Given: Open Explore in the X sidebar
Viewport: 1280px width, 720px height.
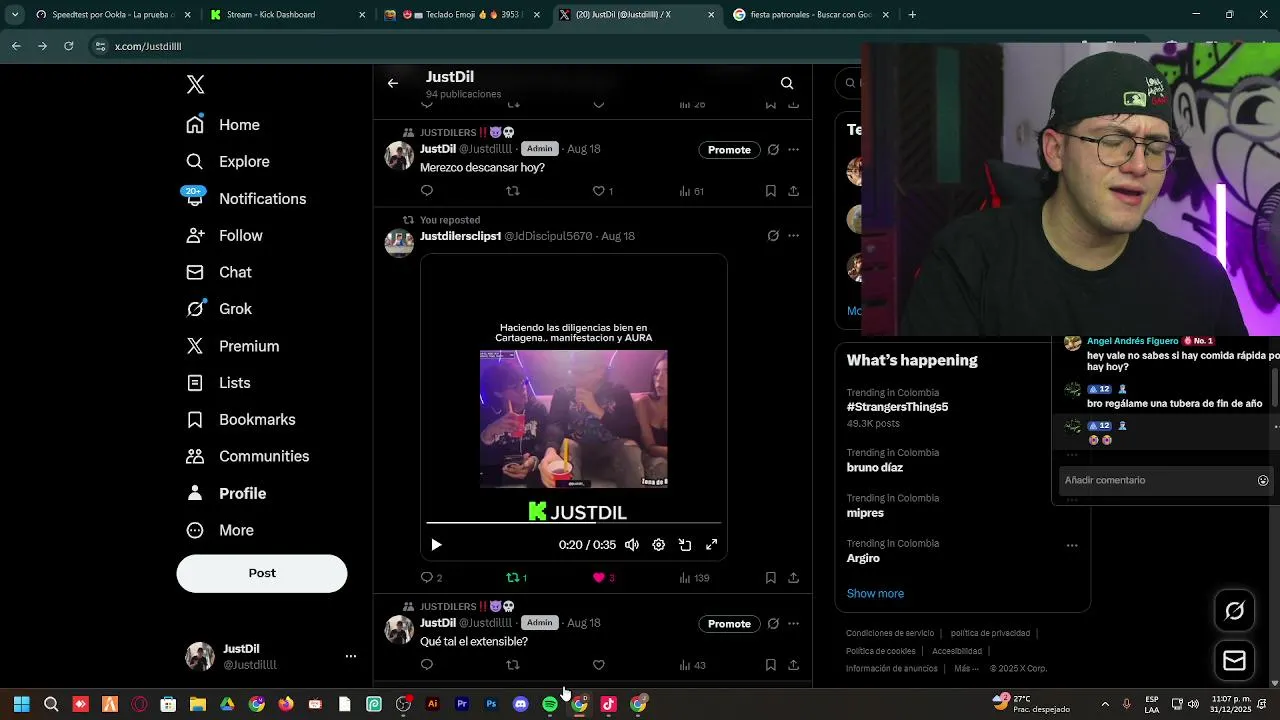Looking at the screenshot, I should point(228,162).
